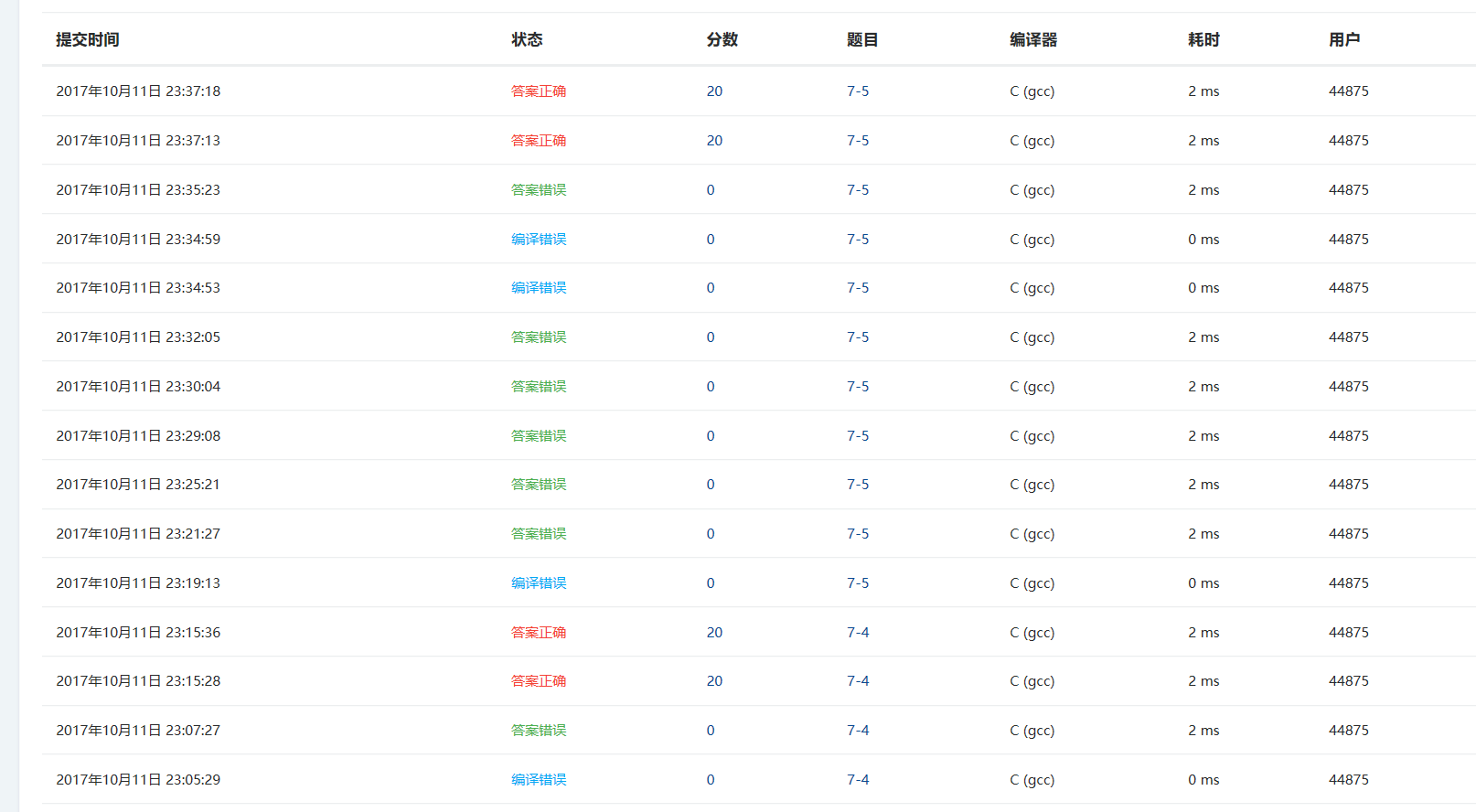Image resolution: width=1476 pixels, height=812 pixels.
Task: Open problem 7-4 link in 23:07:27 row
Action: point(858,731)
